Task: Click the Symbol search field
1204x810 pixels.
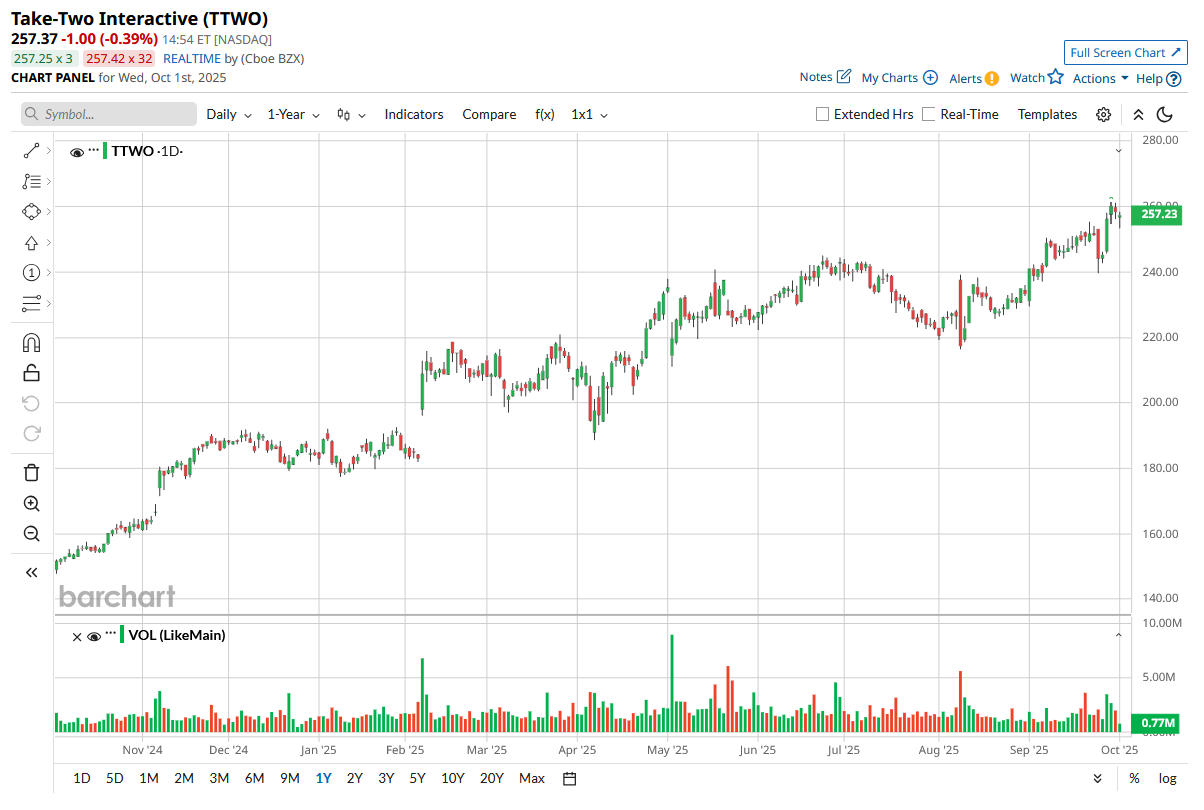Action: 109,114
